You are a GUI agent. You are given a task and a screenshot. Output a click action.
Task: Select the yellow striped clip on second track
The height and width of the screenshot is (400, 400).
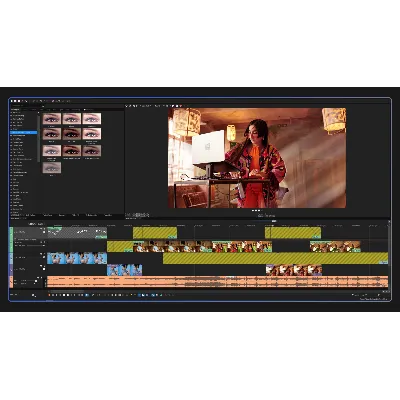120,247
